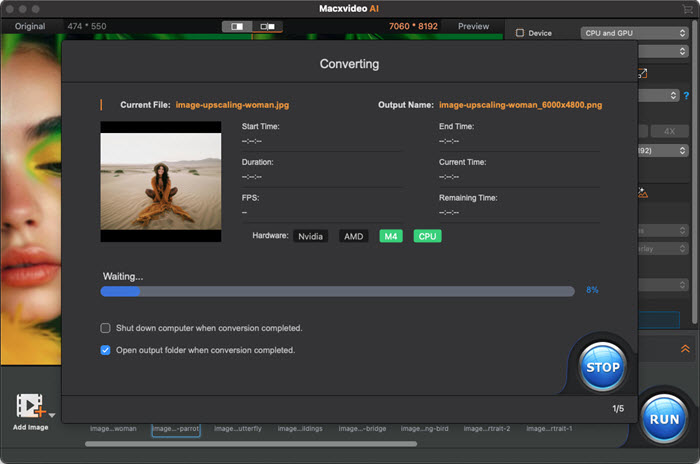Image resolution: width=700 pixels, height=464 pixels.
Task: Expand the Add Image dropdown arrow
Action: tap(52, 415)
